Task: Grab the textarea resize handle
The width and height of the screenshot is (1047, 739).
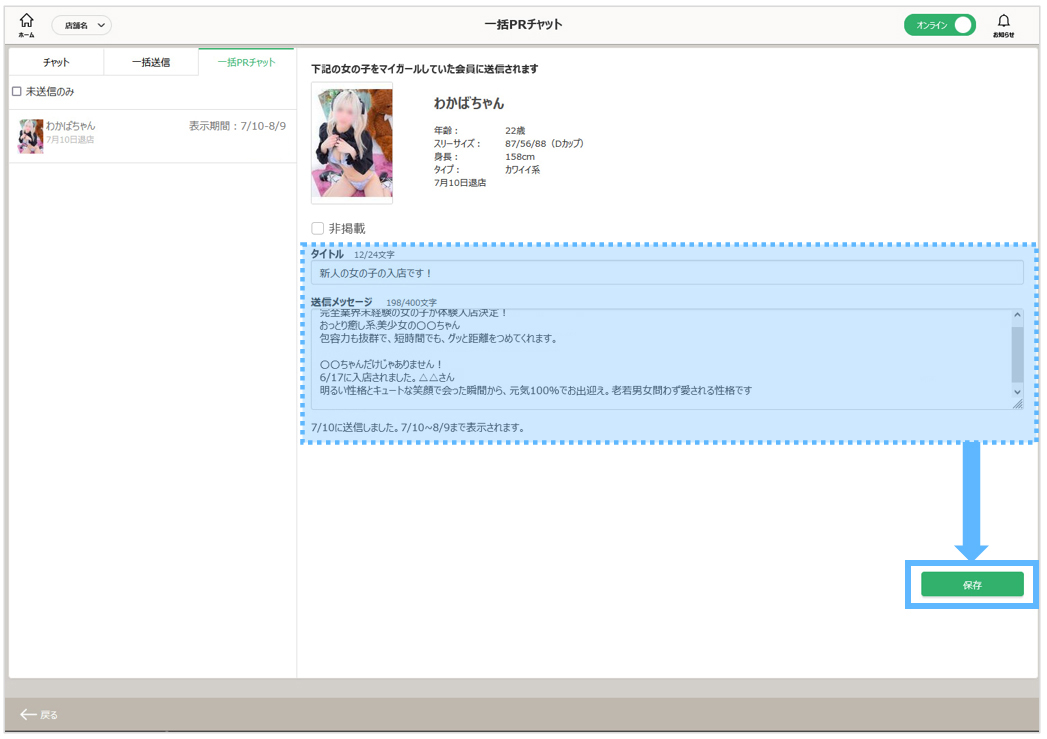Action: point(1017,404)
